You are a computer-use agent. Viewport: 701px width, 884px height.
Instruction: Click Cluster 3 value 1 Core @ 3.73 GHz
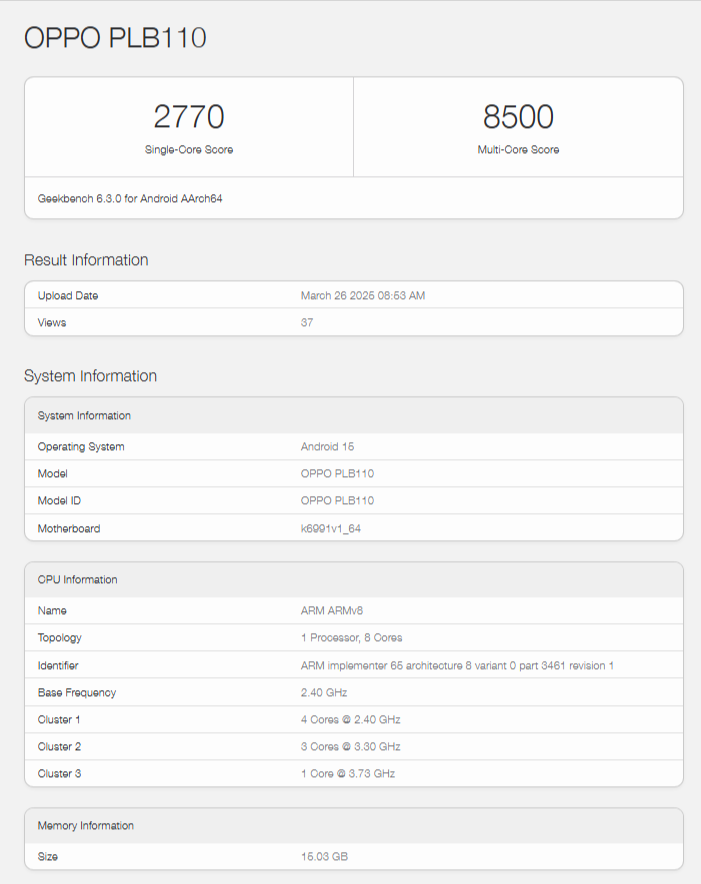click(348, 773)
